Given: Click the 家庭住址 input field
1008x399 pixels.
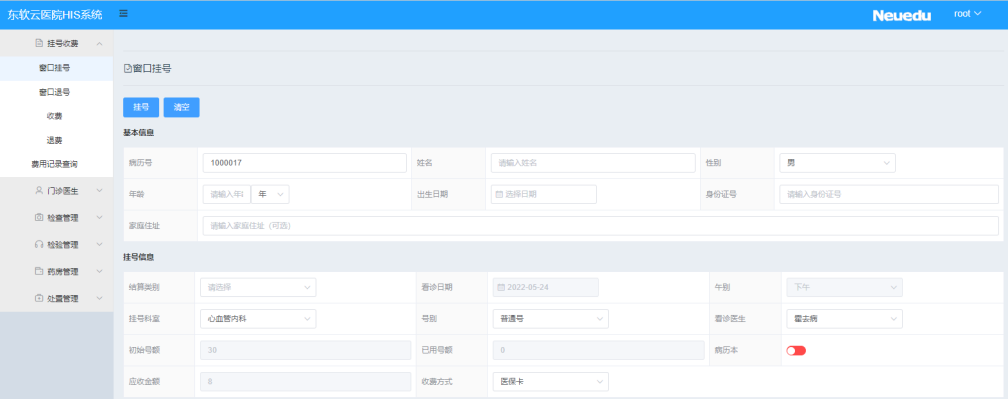Looking at the screenshot, I should point(600,226).
